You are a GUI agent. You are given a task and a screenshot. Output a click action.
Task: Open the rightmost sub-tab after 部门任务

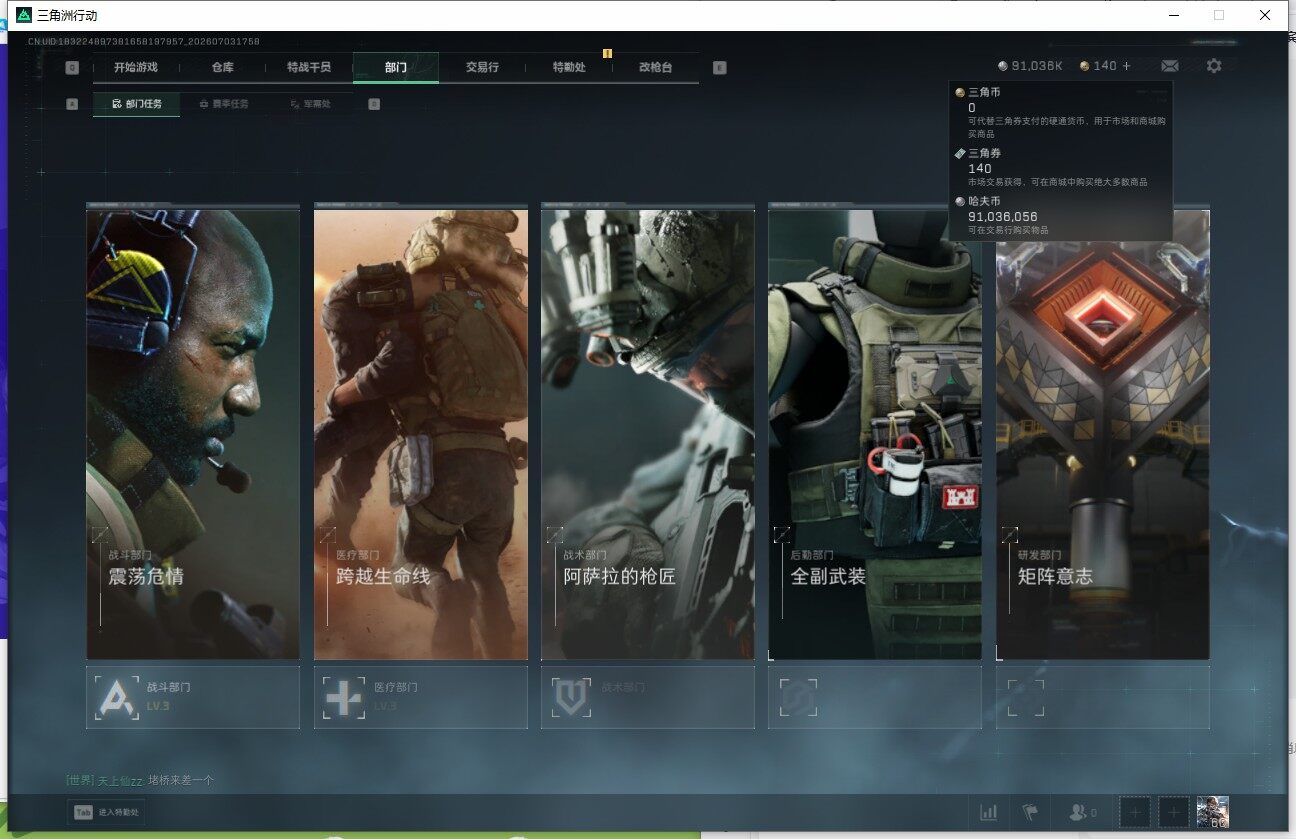310,103
